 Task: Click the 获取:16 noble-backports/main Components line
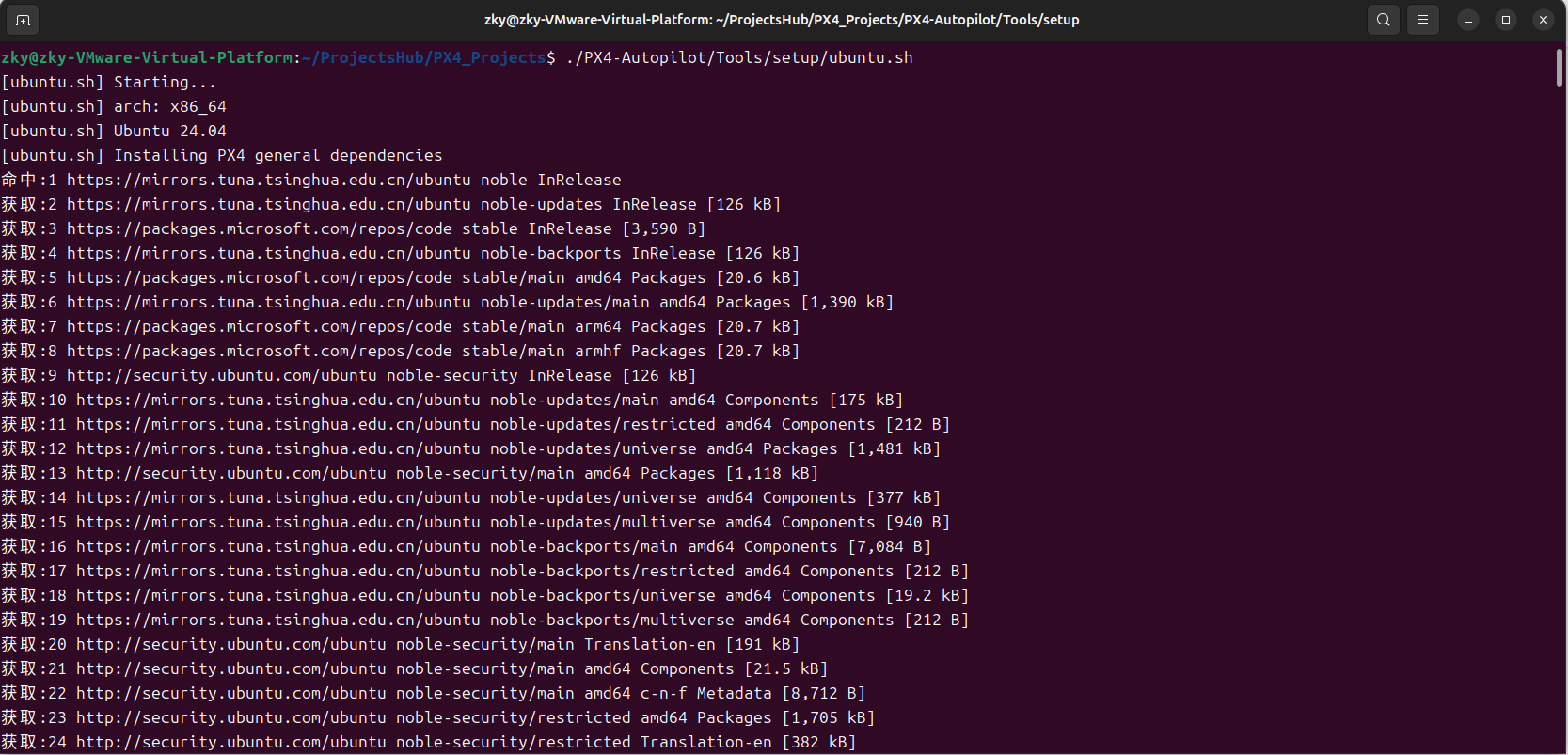click(467, 546)
